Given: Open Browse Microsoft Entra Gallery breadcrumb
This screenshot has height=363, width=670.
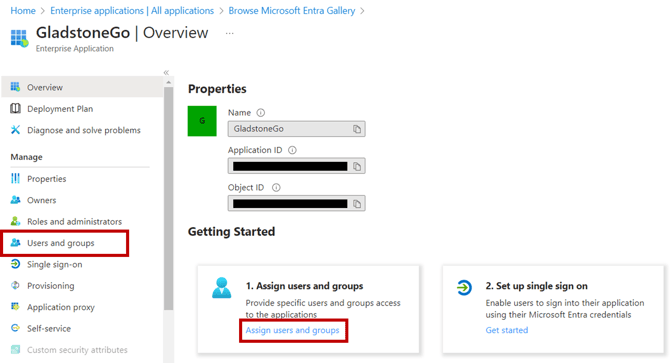Looking at the screenshot, I should tap(292, 11).
